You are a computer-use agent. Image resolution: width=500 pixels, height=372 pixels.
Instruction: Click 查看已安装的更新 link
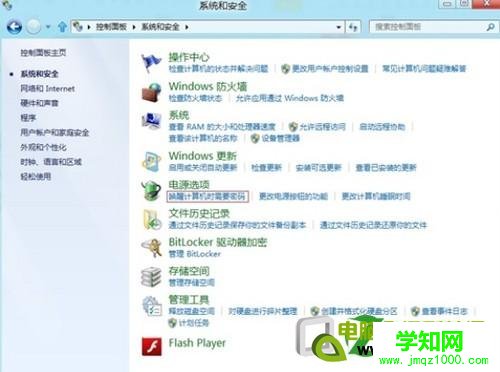pyautogui.click(x=386, y=168)
